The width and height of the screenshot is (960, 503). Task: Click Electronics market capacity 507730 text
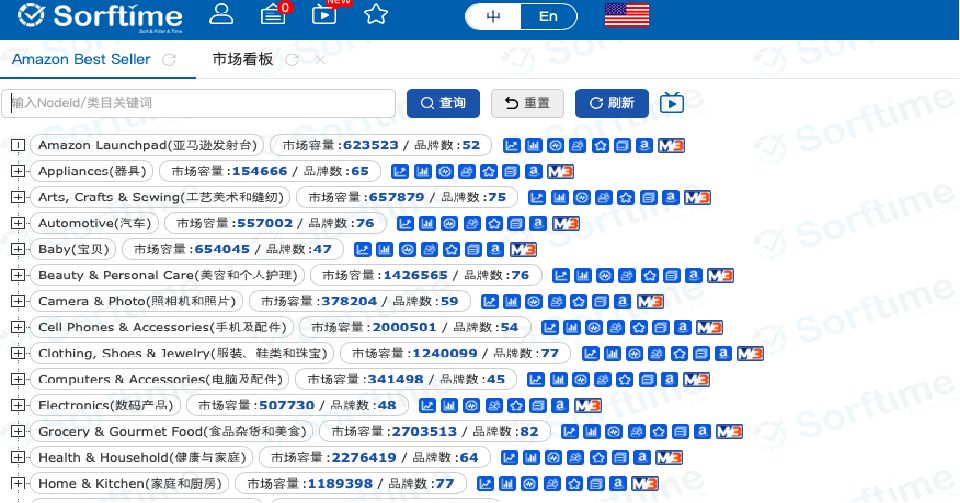(x=287, y=406)
